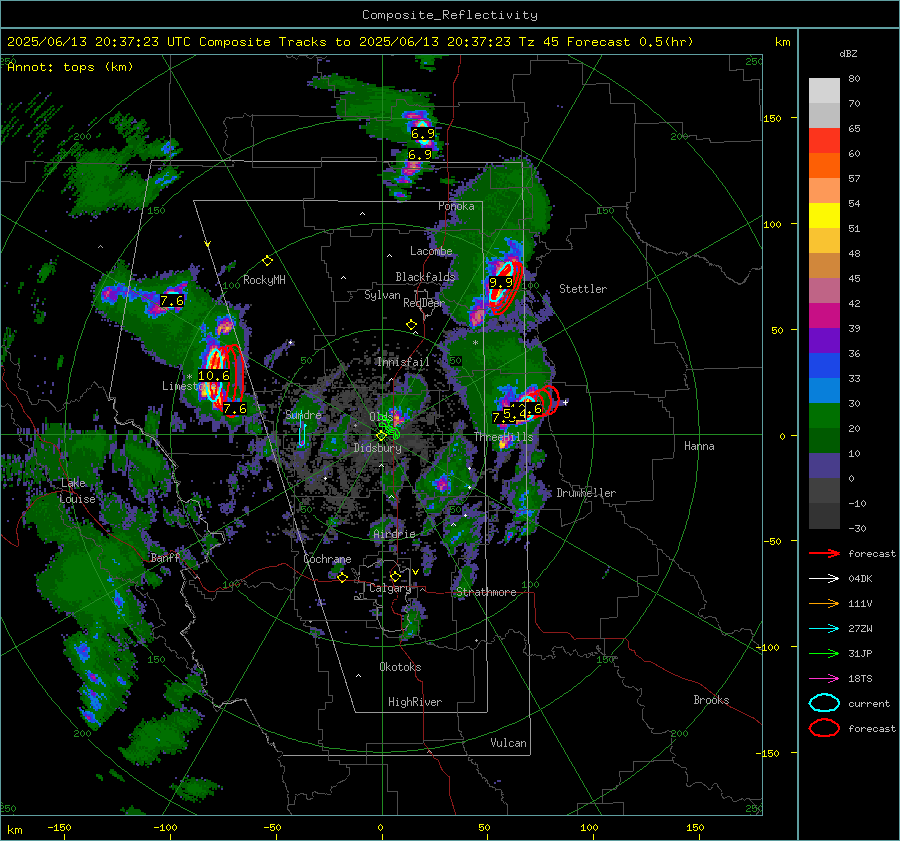Screen dimensions: 900x841
Task: Click the Blackfalds city label
Action: coord(425,277)
